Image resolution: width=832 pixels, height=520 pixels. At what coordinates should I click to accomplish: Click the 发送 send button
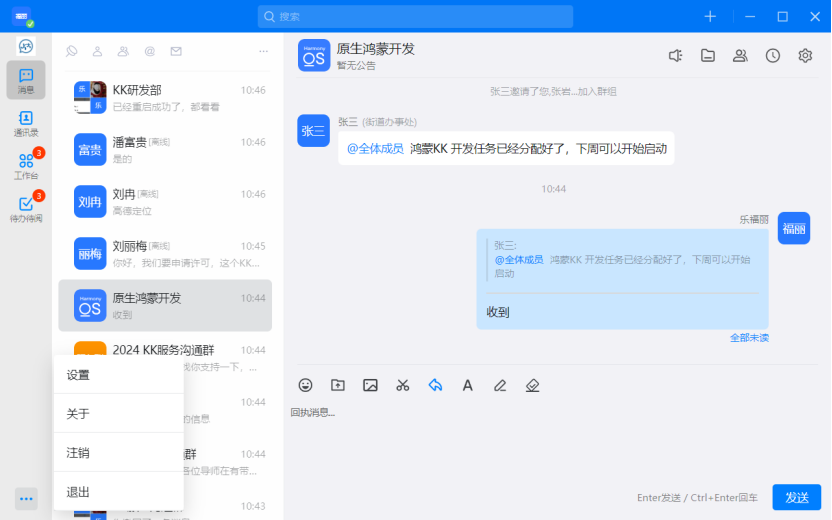796,497
